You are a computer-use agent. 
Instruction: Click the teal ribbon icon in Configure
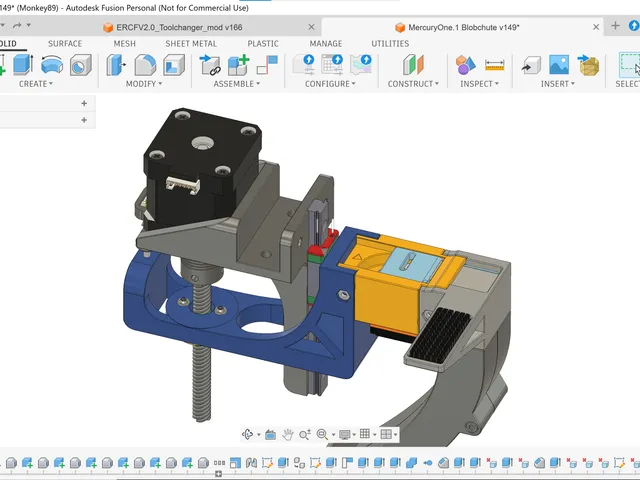tap(361, 65)
